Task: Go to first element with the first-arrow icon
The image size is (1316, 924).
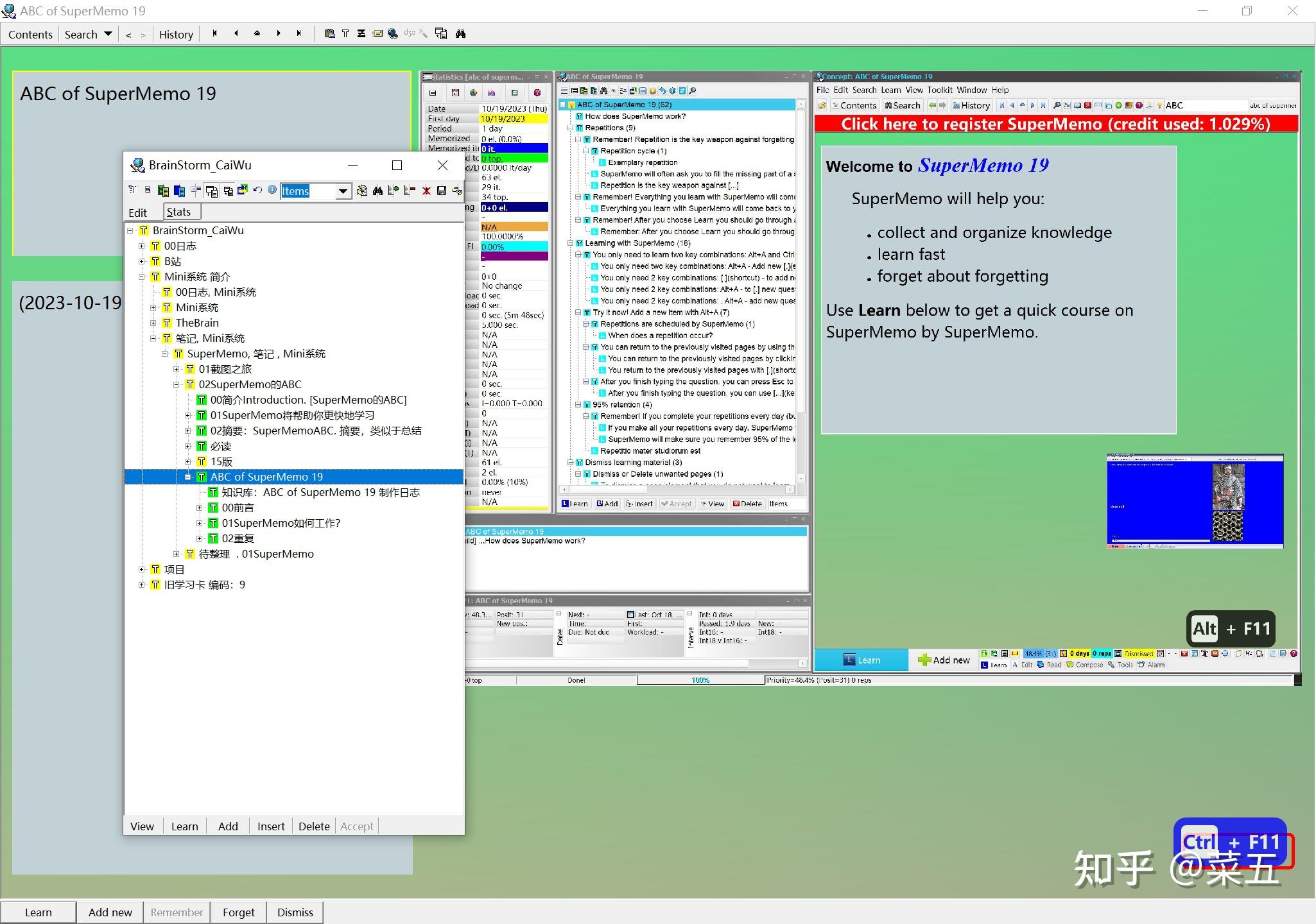Action: click(x=214, y=34)
